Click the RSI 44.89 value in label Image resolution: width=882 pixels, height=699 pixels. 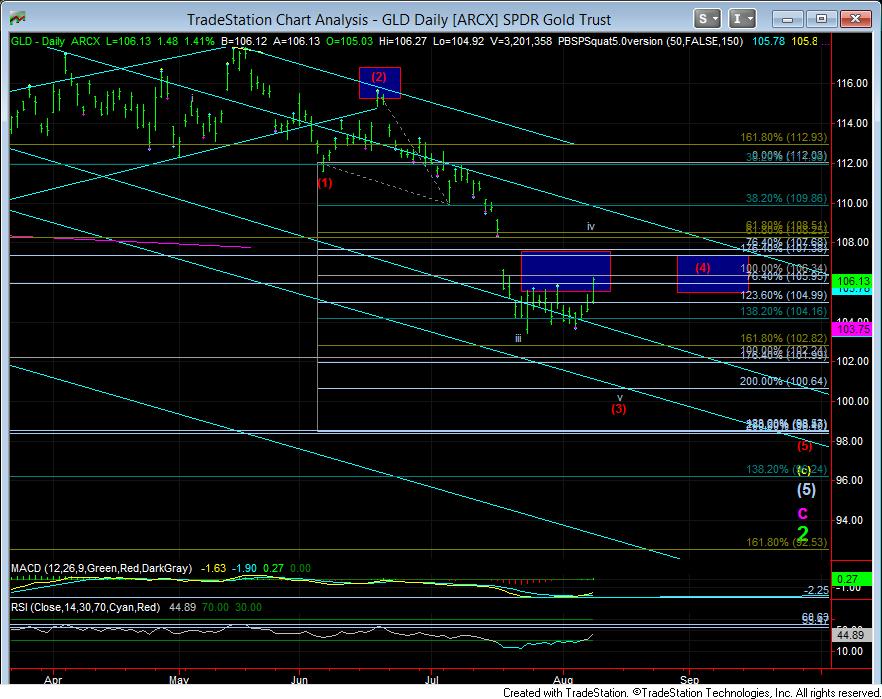pyautogui.click(x=182, y=607)
